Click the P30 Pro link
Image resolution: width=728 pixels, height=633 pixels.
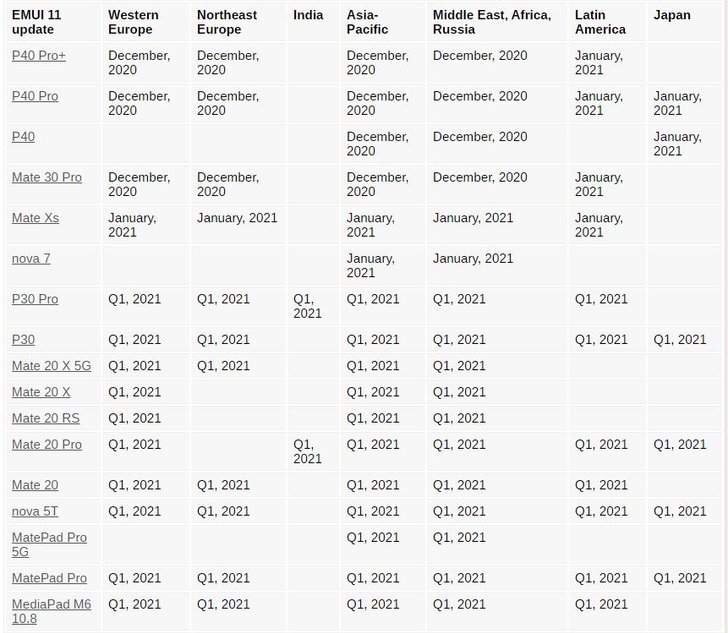click(x=35, y=299)
